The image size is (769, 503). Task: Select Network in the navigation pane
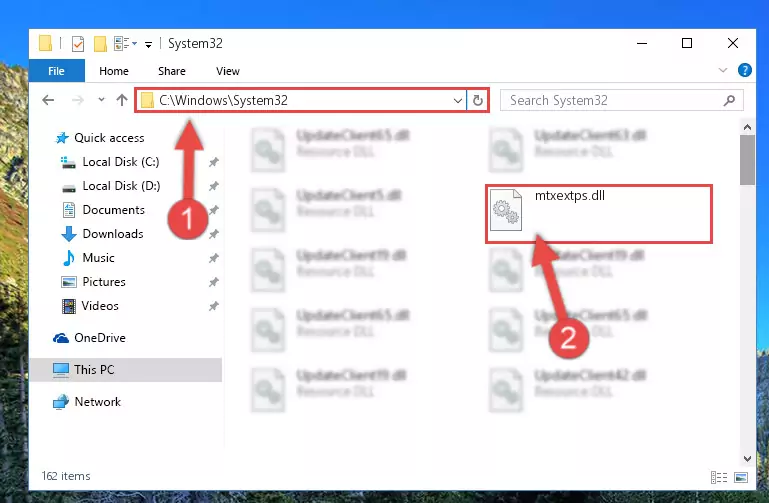click(98, 402)
